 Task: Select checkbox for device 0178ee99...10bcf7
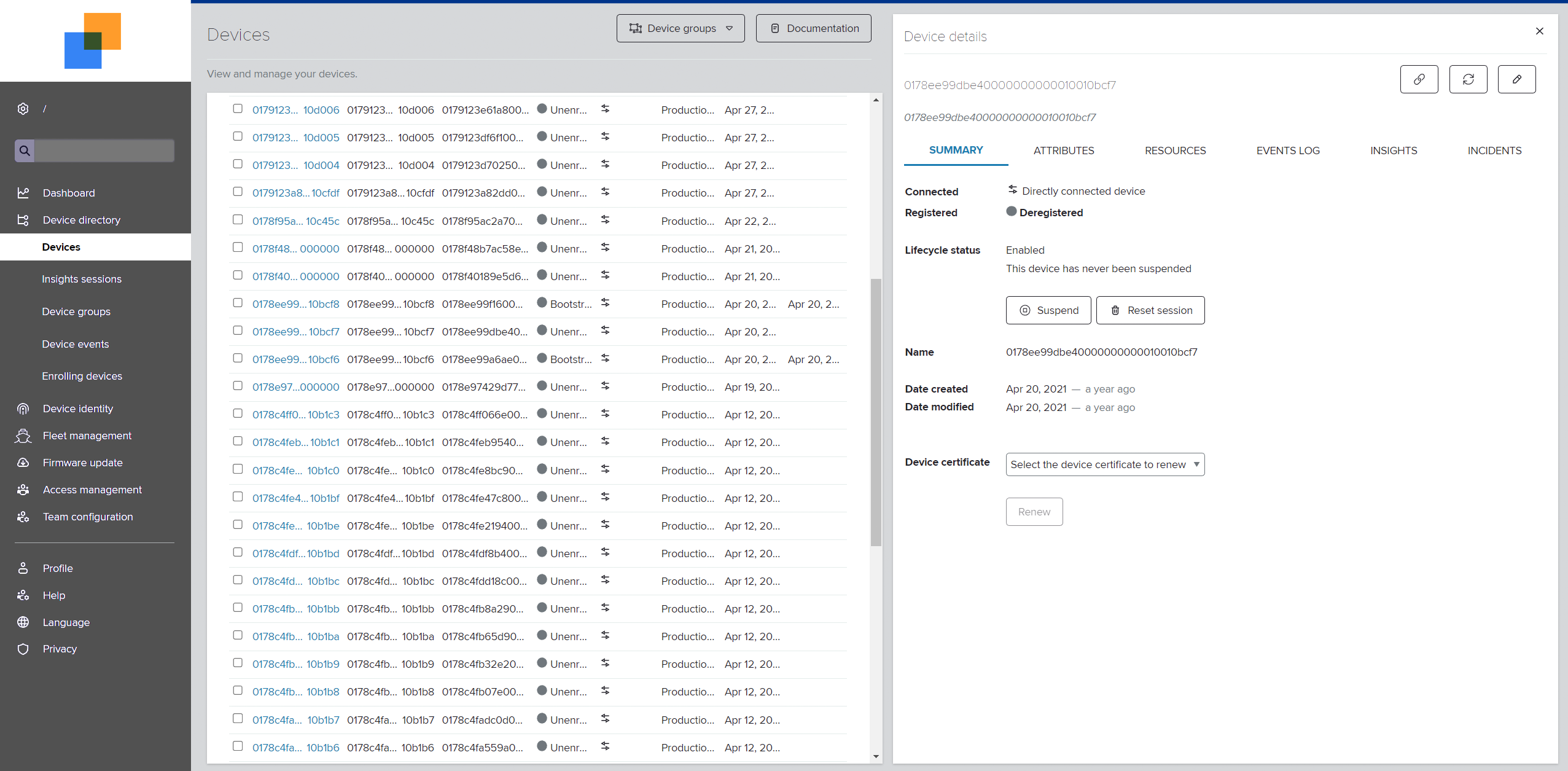(238, 331)
